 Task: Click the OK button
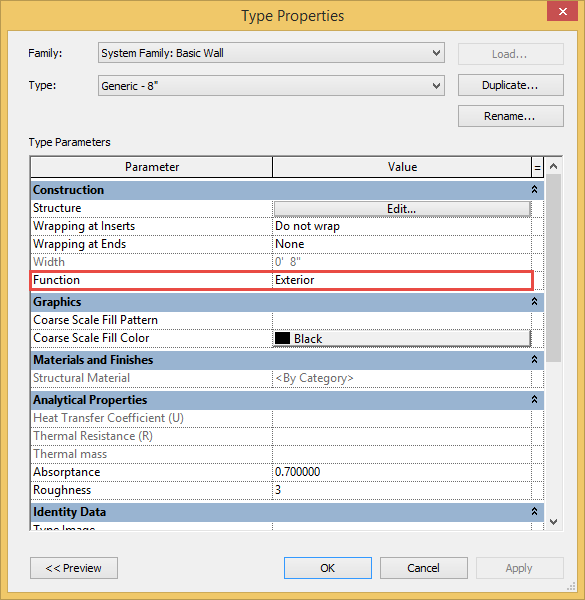(328, 568)
